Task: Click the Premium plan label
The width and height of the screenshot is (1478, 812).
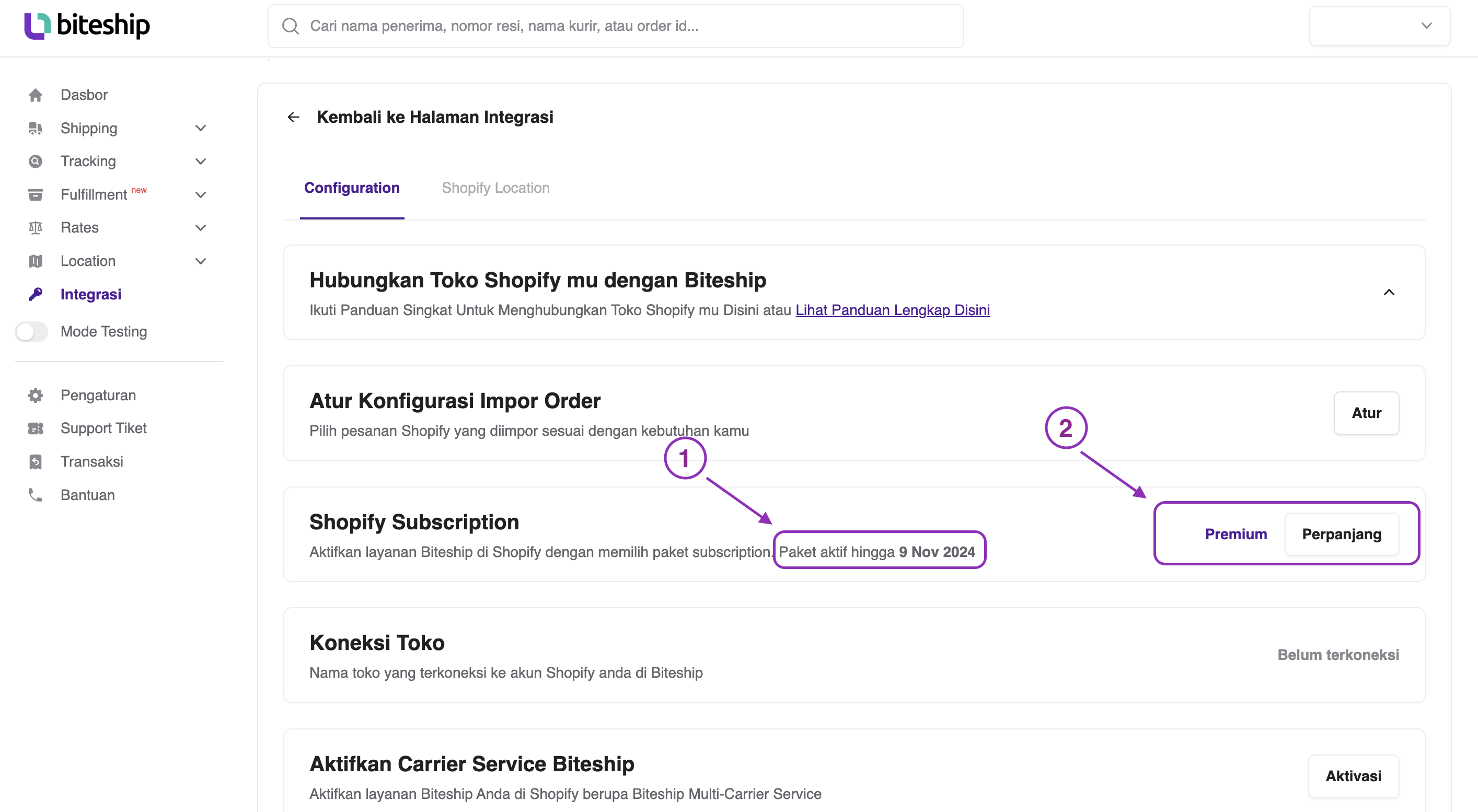Action: click(x=1237, y=535)
